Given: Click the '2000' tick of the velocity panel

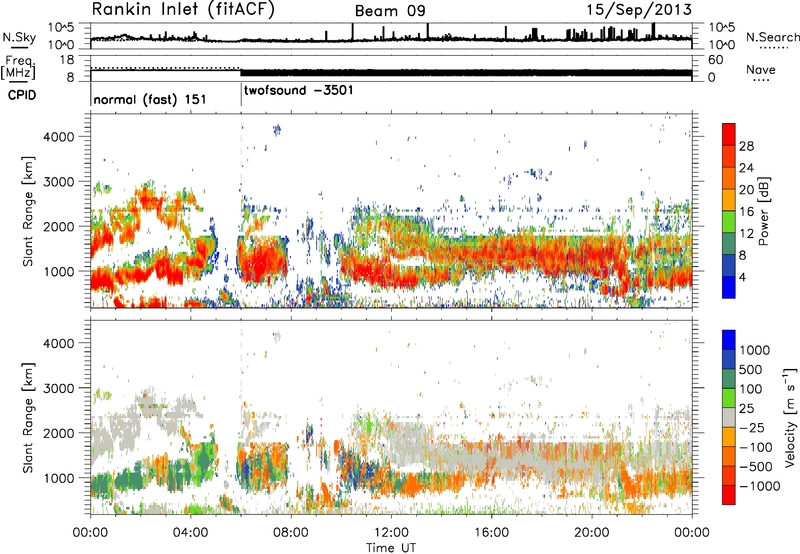Looking at the screenshot, I should coord(59,433).
